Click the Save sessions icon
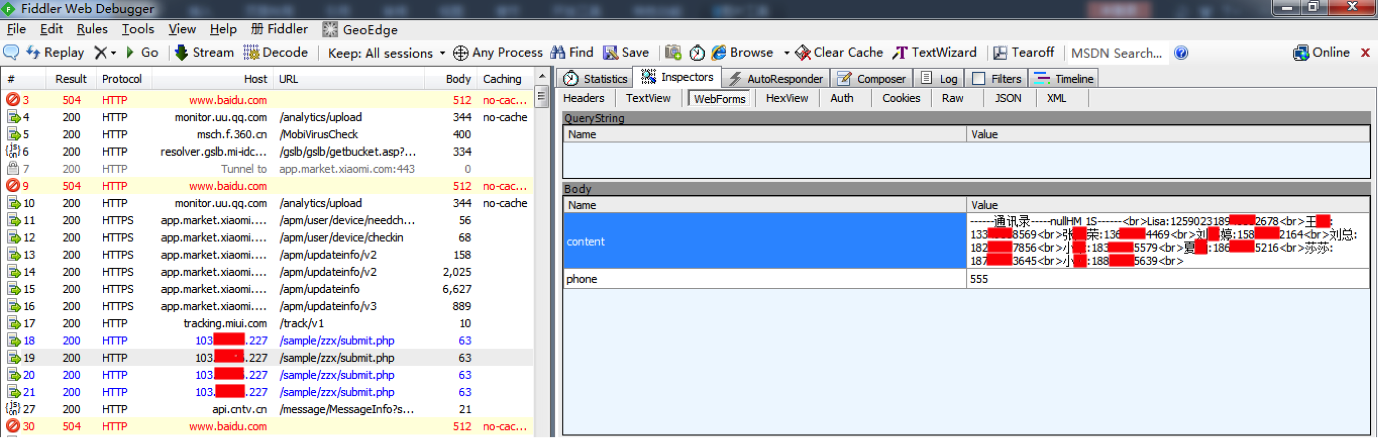1379x438 pixels. [x=611, y=53]
